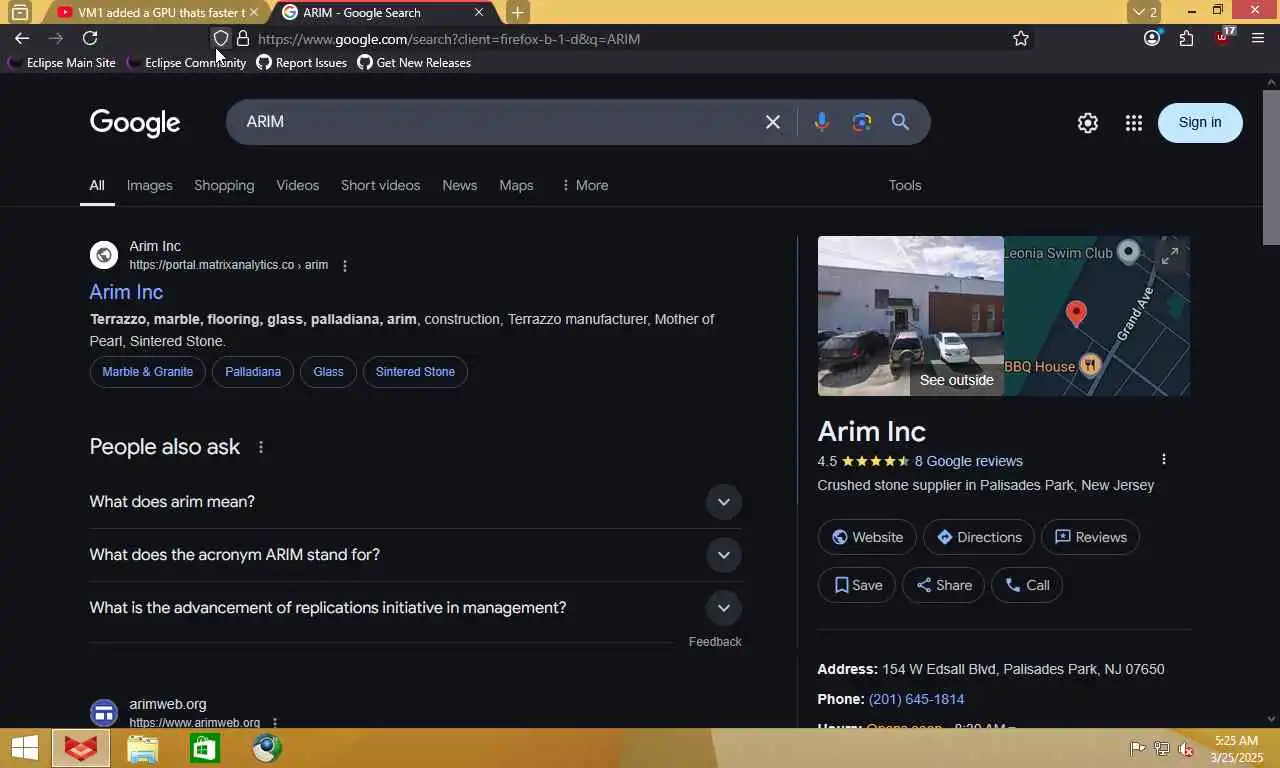
Task: Open Report Issues bookmark
Action: pos(301,63)
